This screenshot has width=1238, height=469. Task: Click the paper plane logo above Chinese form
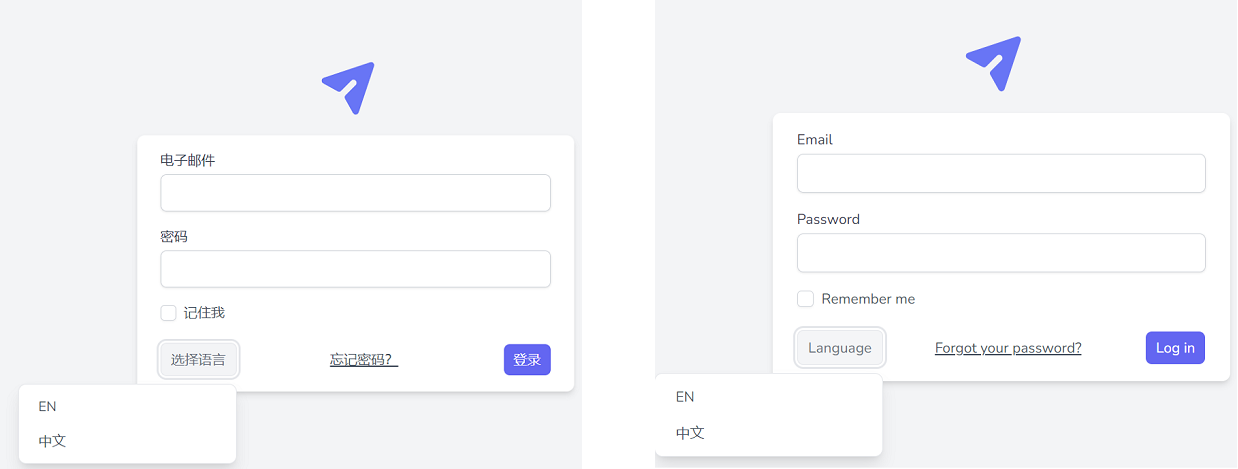(x=349, y=88)
